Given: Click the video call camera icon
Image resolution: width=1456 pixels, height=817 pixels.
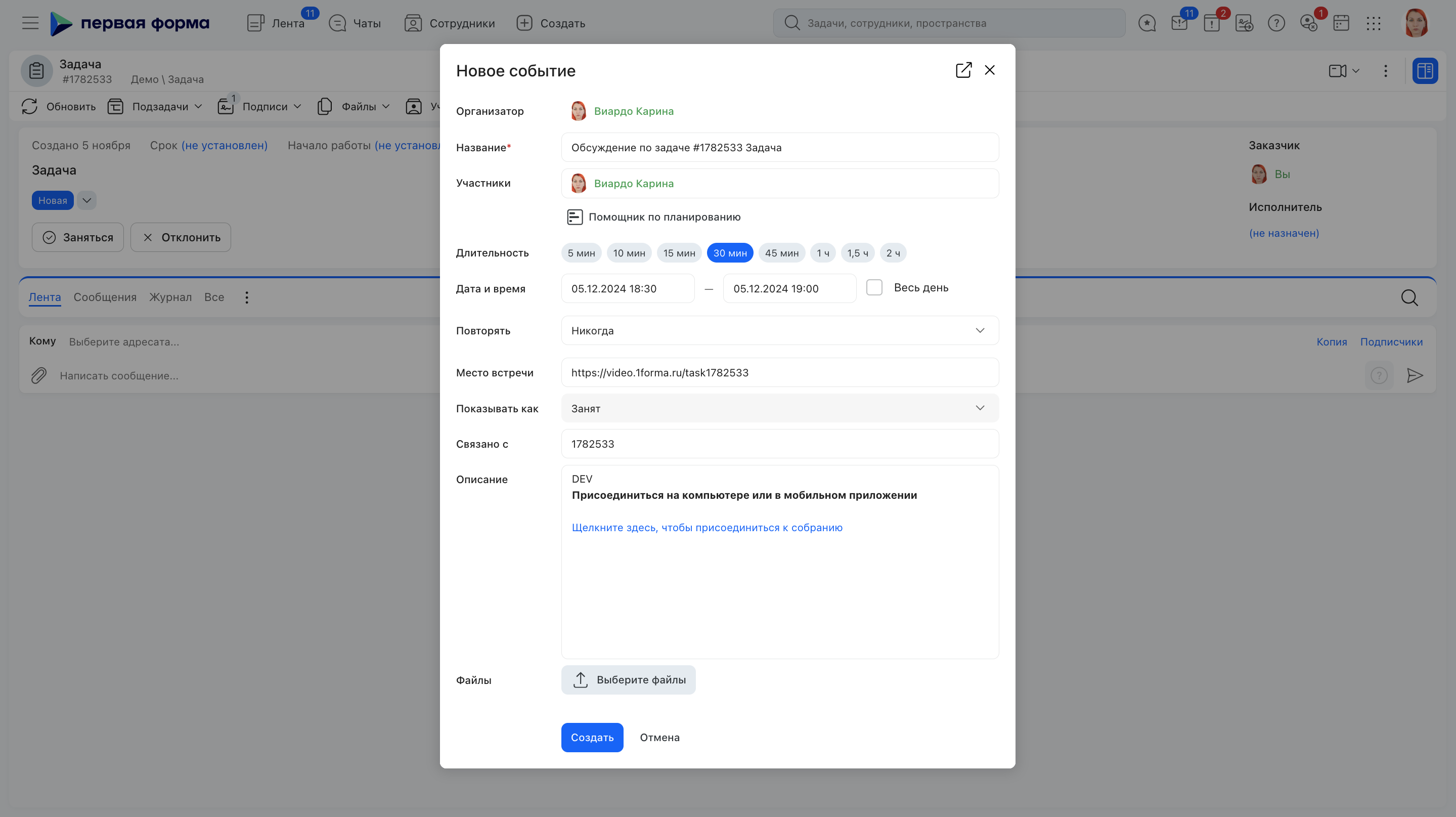Looking at the screenshot, I should pos(1337,71).
